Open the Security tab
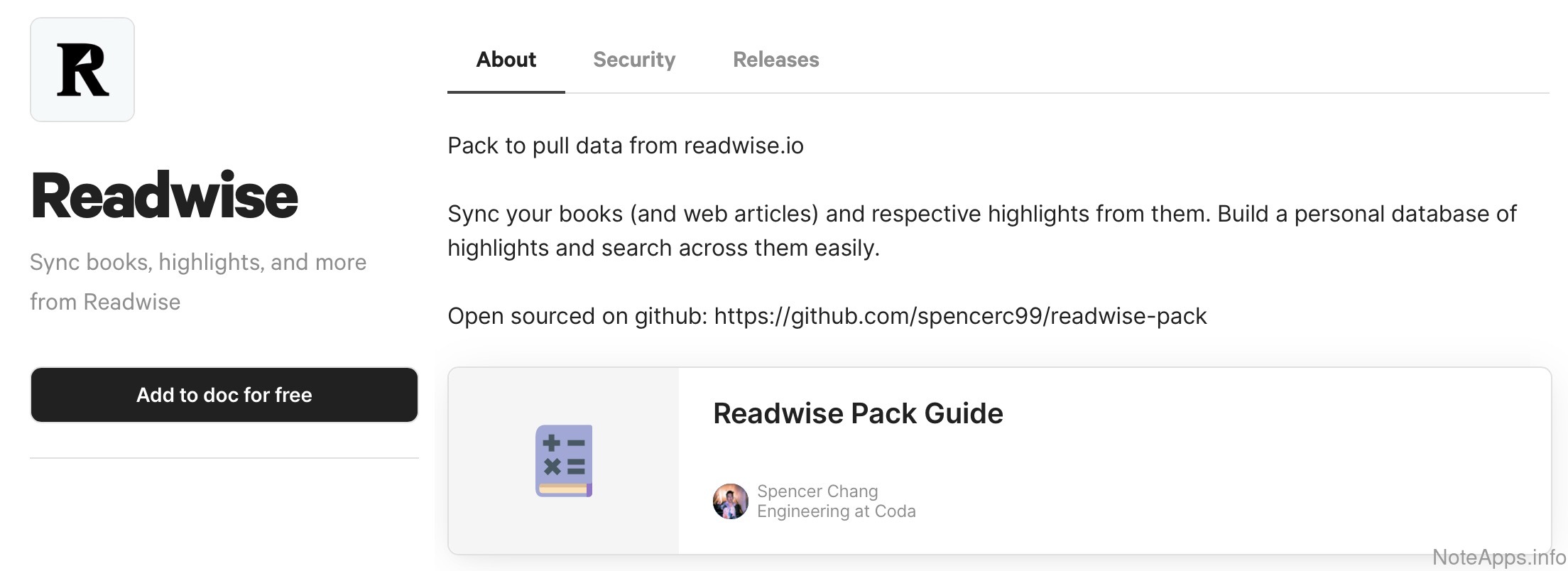The height and width of the screenshot is (571, 1568). (634, 60)
